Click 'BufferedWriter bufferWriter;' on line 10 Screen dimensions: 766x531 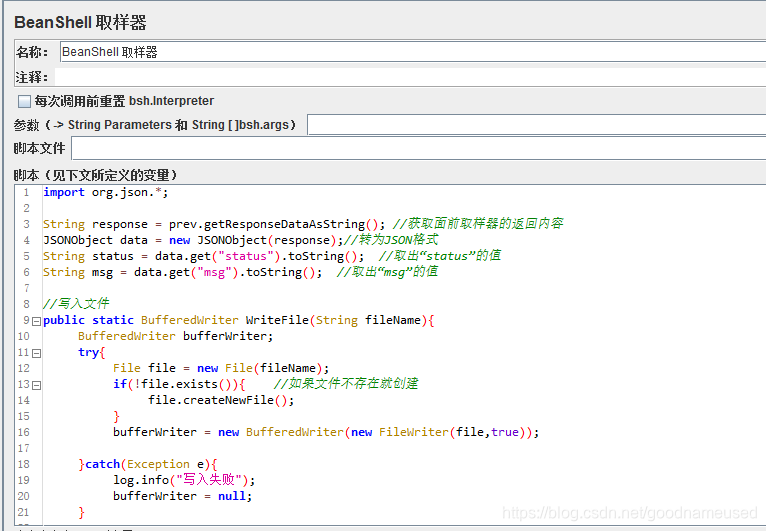175,336
